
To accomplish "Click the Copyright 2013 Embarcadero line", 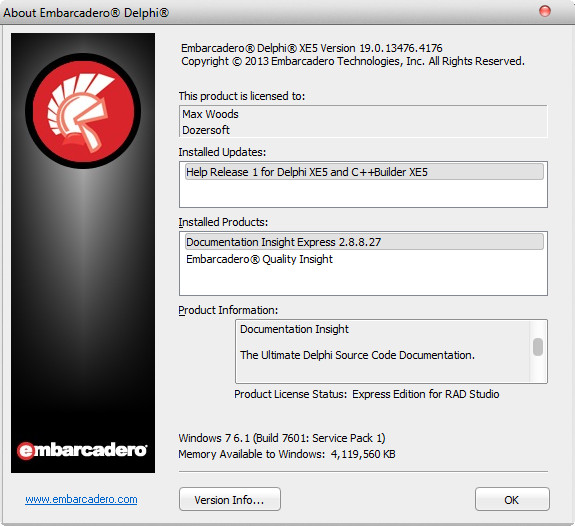I will point(353,61).
